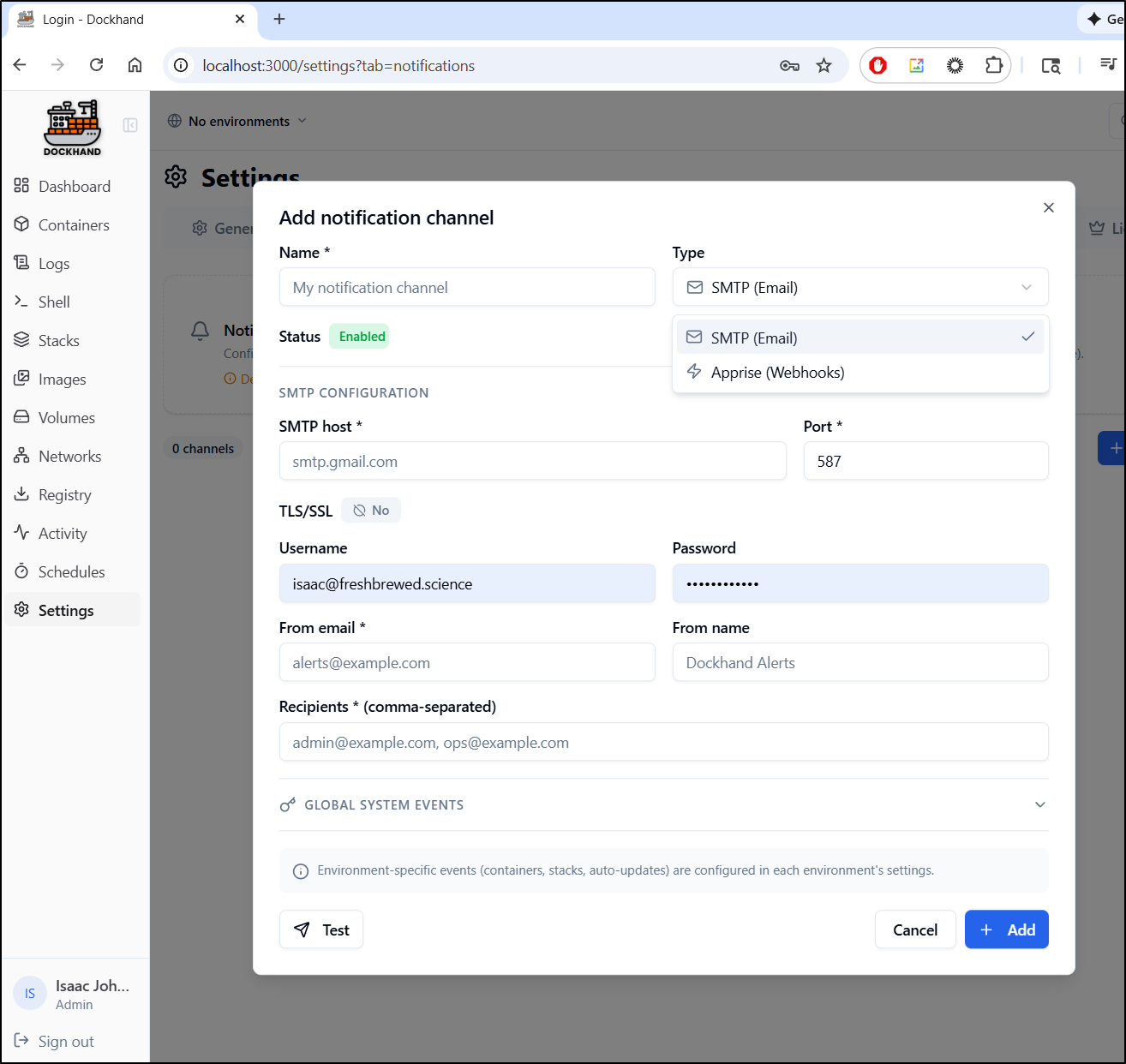1126x1064 pixels.
Task: Focus the SMTP host input field
Action: [532, 462]
